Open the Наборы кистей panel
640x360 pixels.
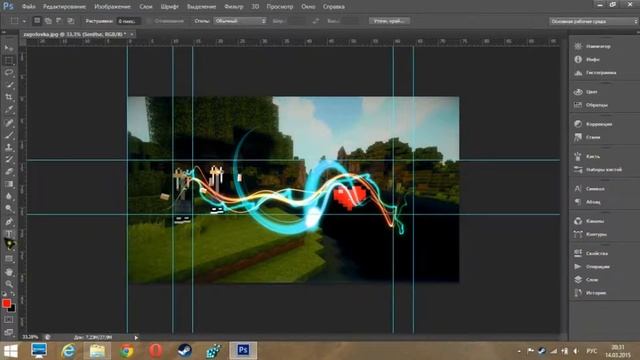[x=598, y=169]
